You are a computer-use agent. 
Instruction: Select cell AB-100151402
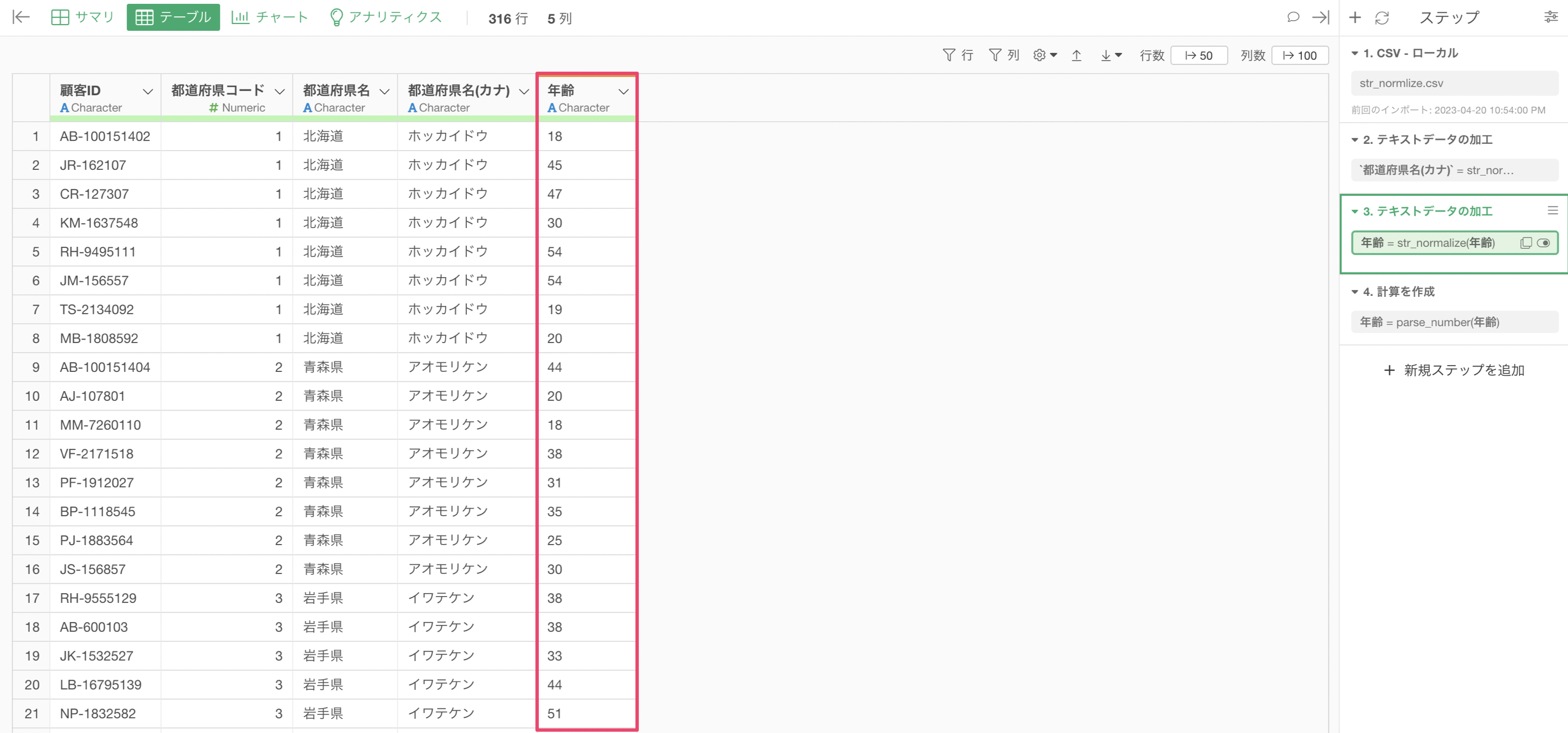(x=105, y=136)
